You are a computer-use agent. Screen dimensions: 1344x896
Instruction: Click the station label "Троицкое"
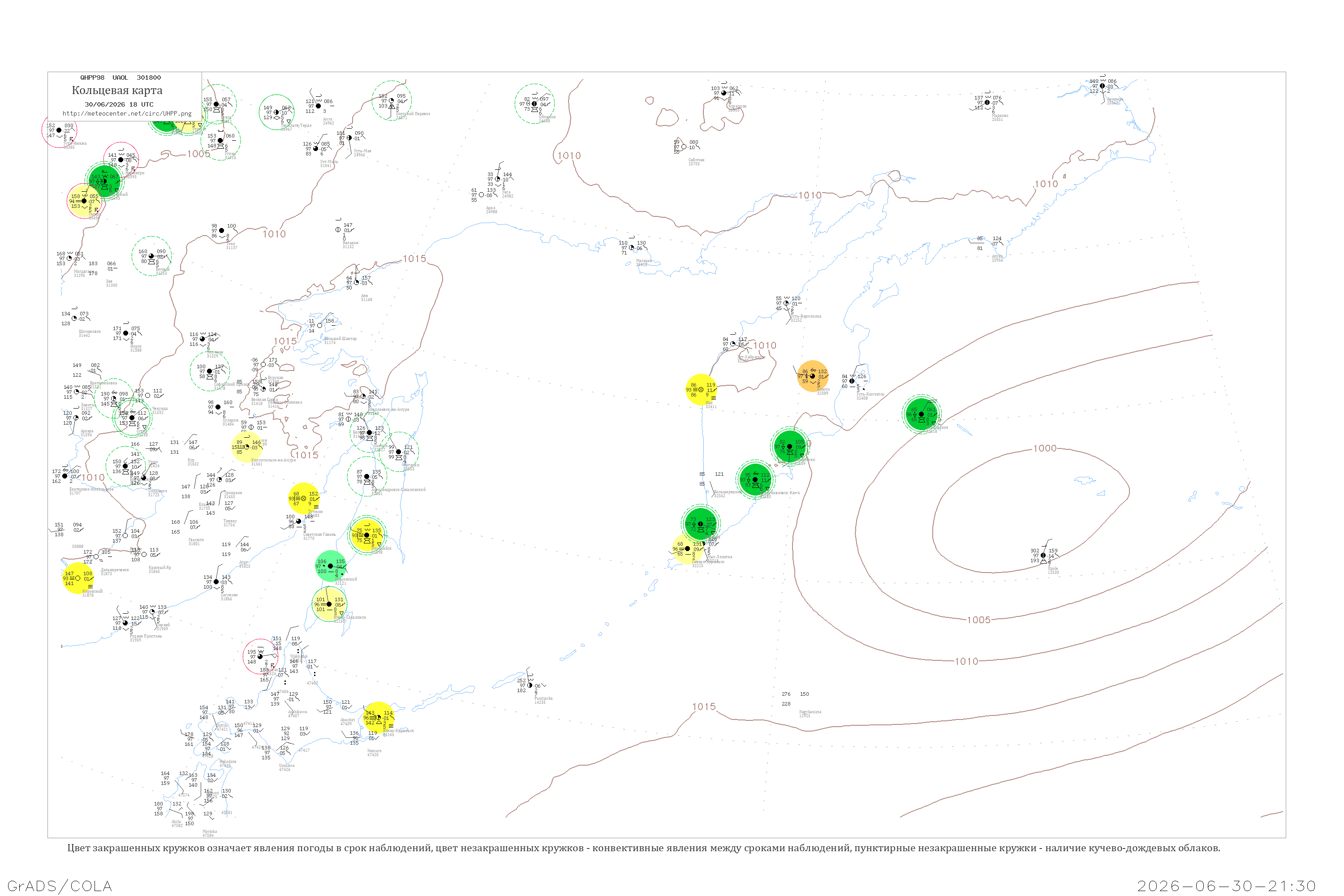click(233, 492)
